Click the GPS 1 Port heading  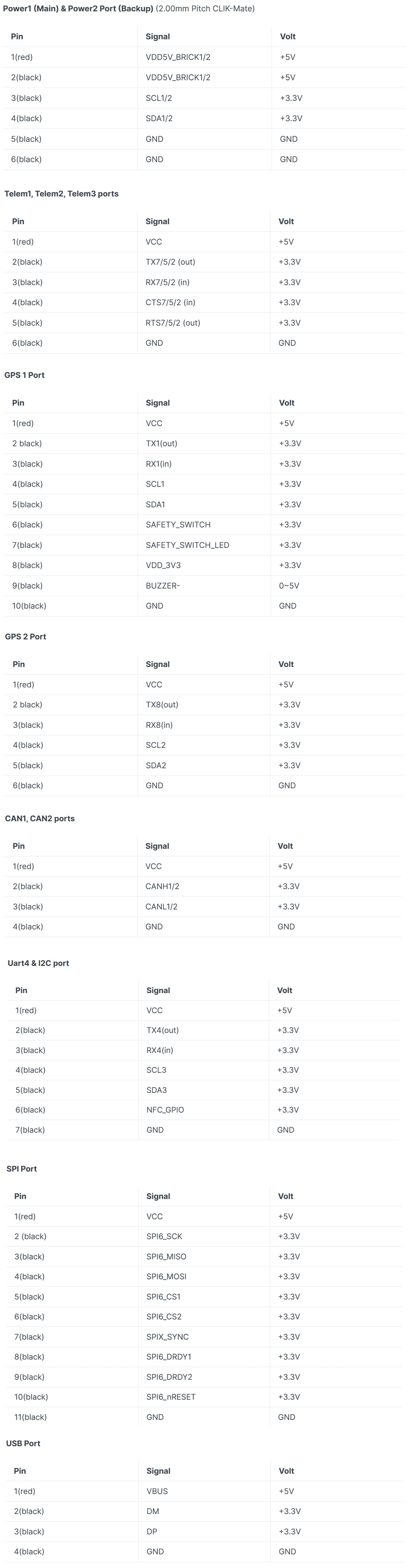(x=25, y=375)
